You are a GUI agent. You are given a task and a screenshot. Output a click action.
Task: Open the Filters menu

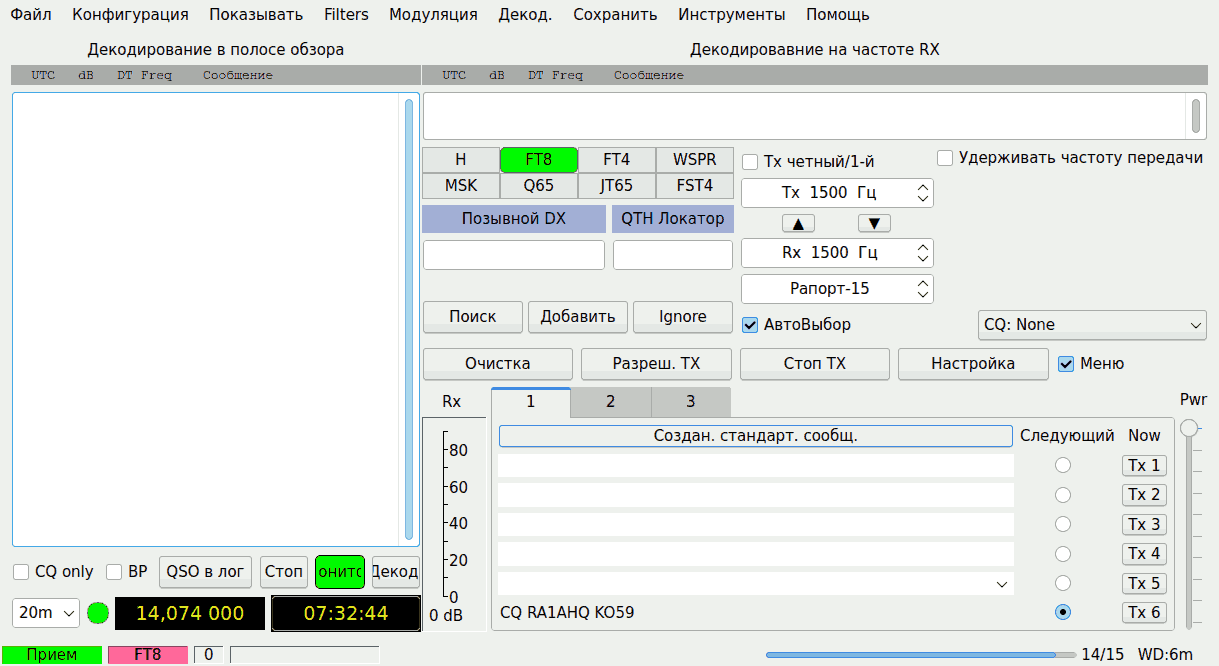pos(346,15)
